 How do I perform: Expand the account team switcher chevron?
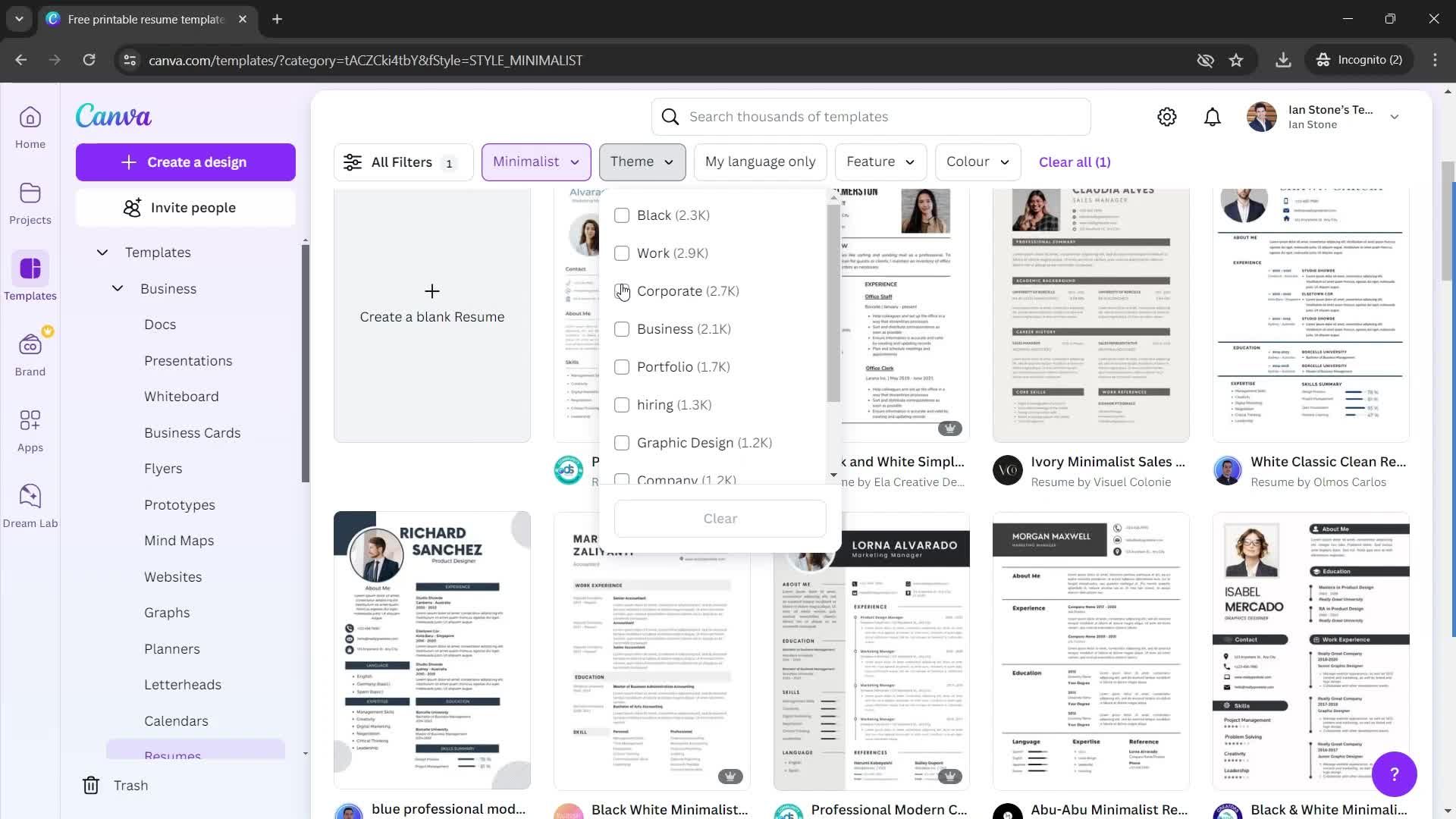pyautogui.click(x=1394, y=117)
